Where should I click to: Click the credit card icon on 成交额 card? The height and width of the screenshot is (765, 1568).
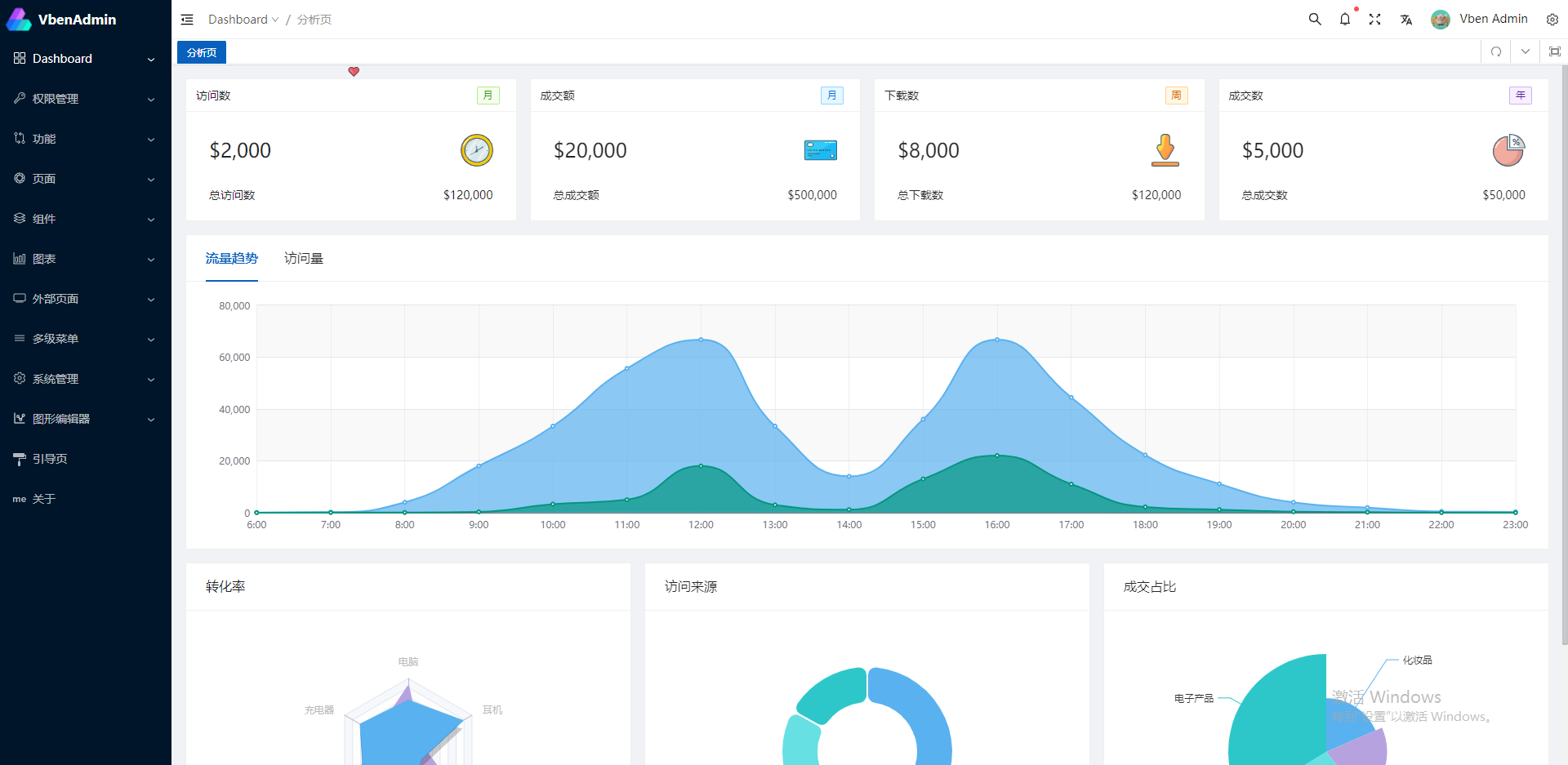pyautogui.click(x=821, y=150)
